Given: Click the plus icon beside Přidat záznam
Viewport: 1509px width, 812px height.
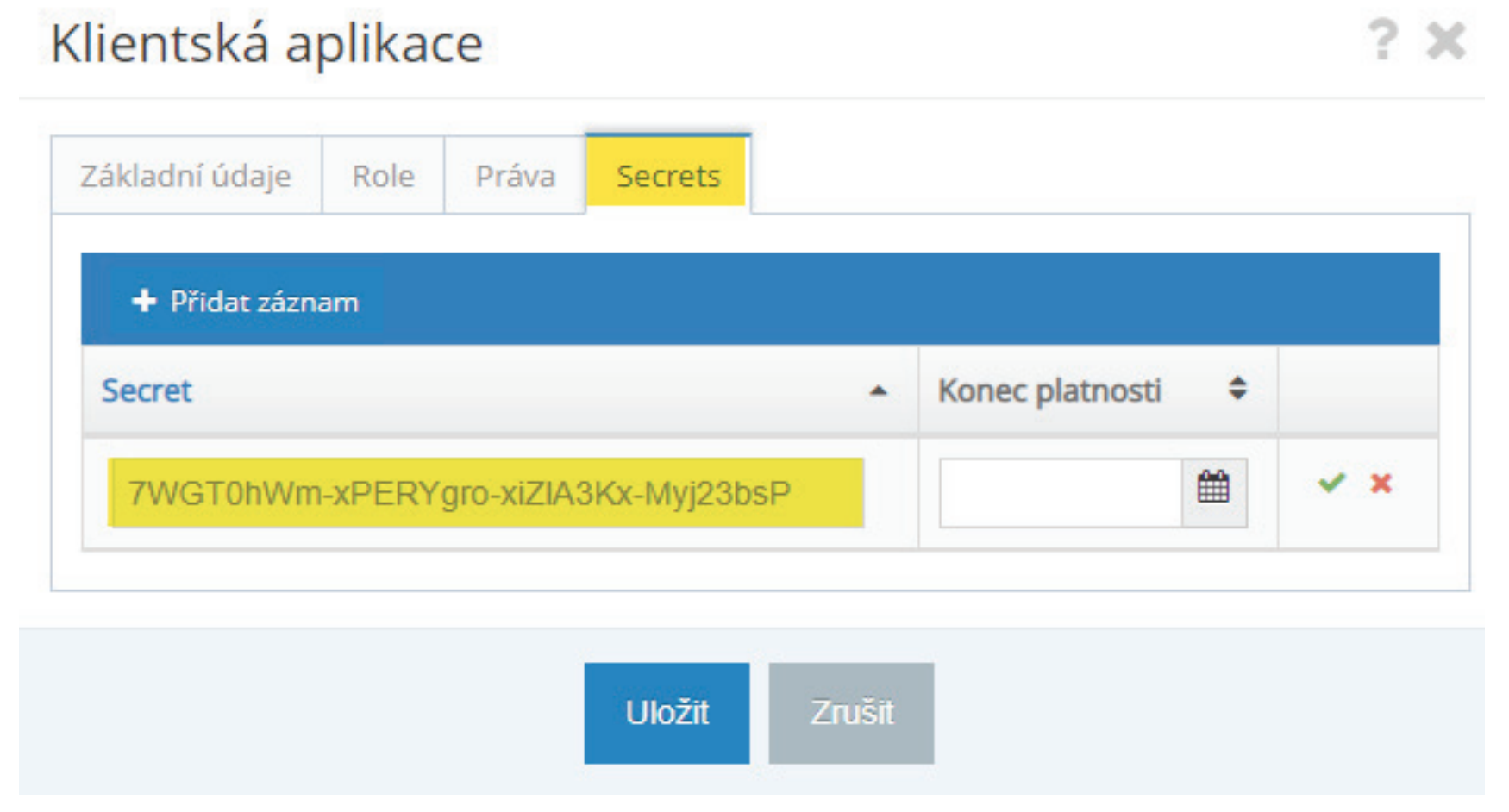Looking at the screenshot, I should coord(143,301).
